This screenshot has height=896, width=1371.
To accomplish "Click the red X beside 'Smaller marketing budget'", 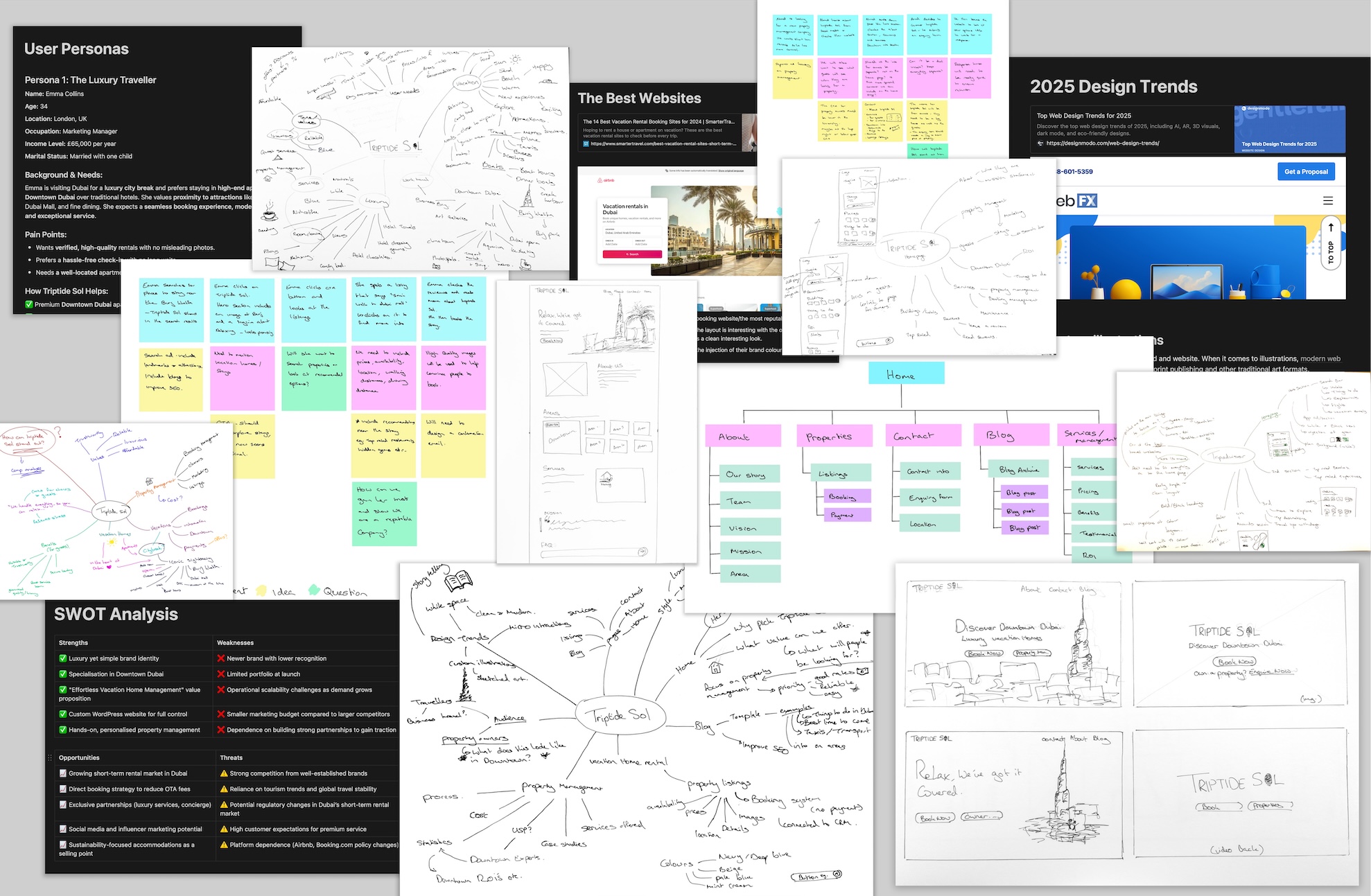I will [x=221, y=714].
